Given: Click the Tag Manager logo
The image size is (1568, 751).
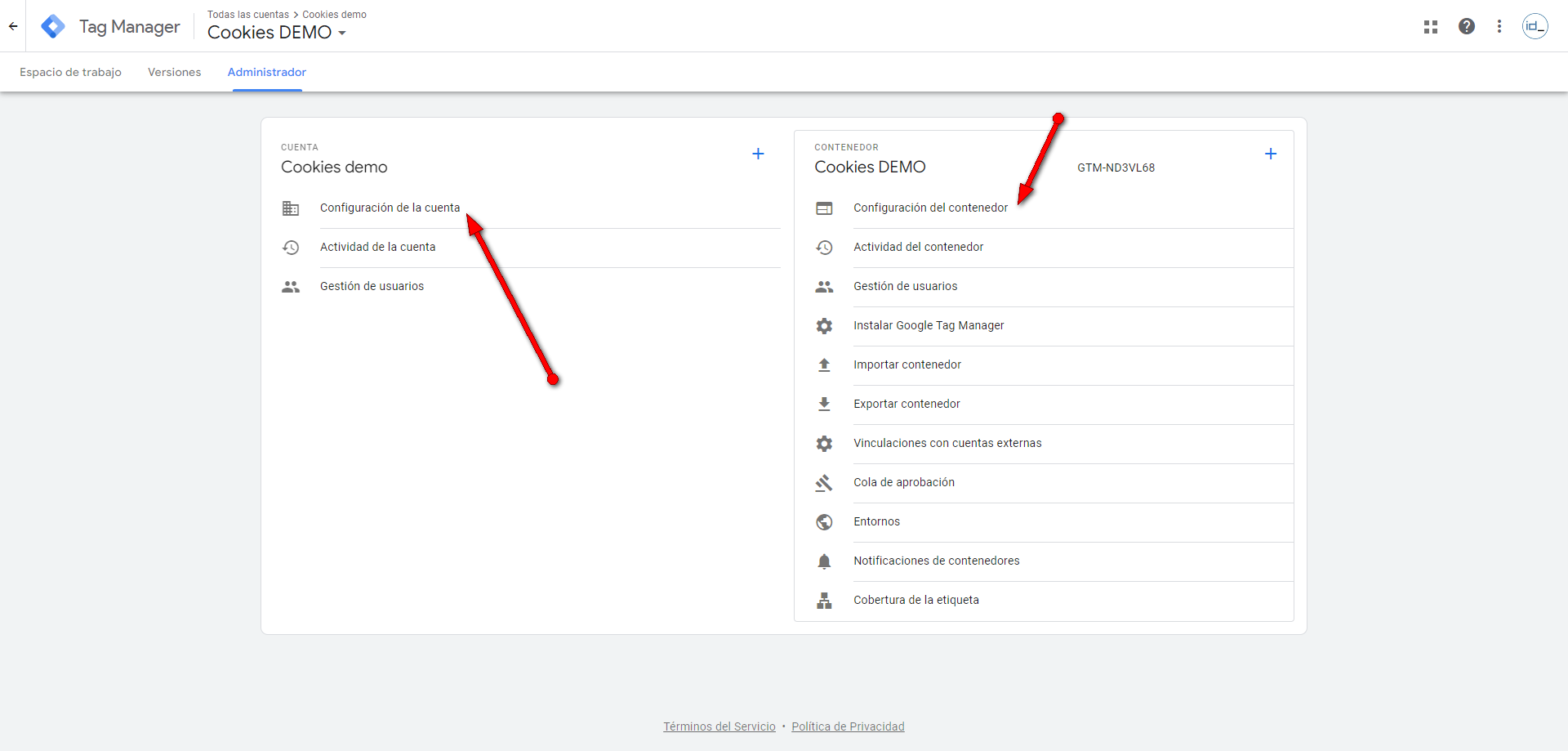Looking at the screenshot, I should [x=53, y=26].
